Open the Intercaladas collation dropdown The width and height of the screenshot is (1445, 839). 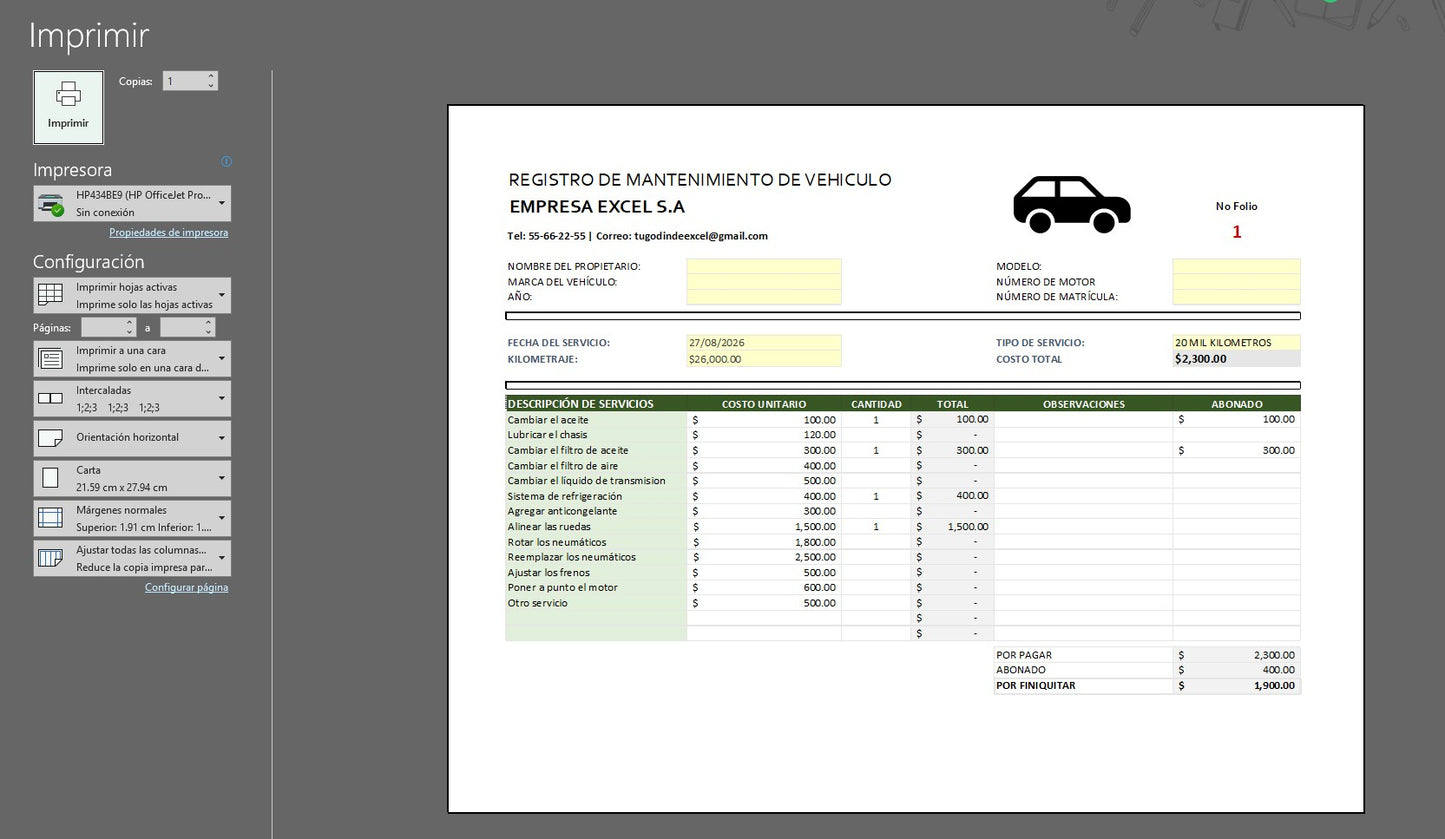[x=132, y=398]
